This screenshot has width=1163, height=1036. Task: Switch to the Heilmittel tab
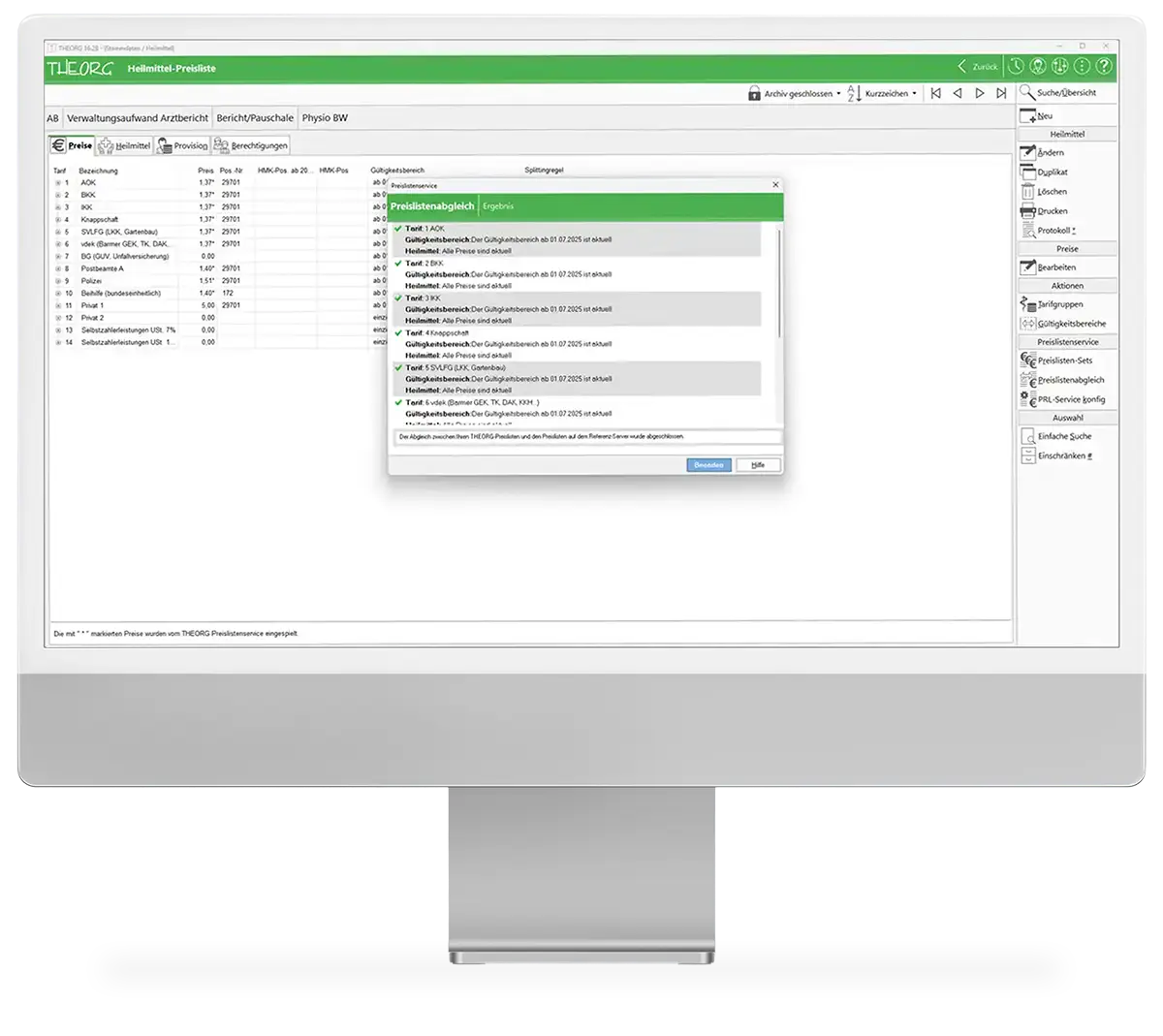(124, 145)
